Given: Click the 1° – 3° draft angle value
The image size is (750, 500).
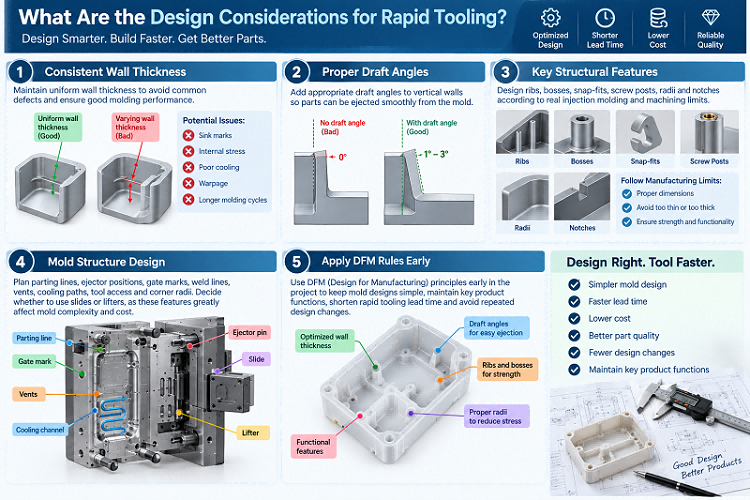Looking at the screenshot, I should coord(436,155).
